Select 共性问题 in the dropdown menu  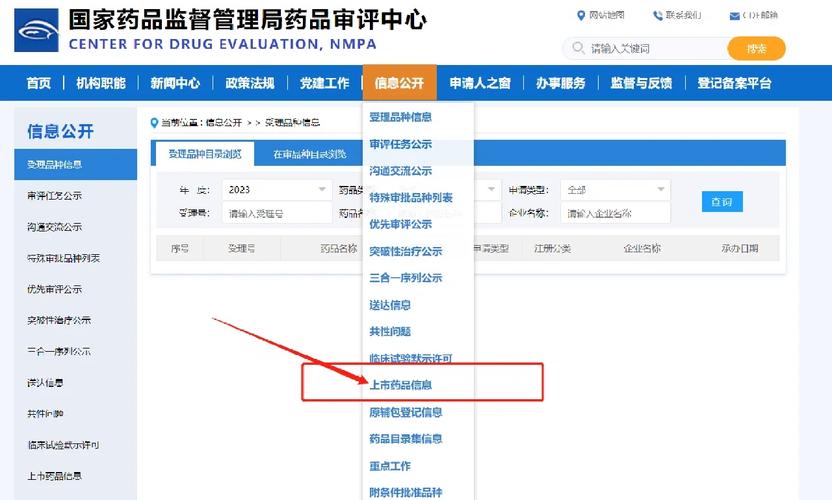[x=390, y=332]
